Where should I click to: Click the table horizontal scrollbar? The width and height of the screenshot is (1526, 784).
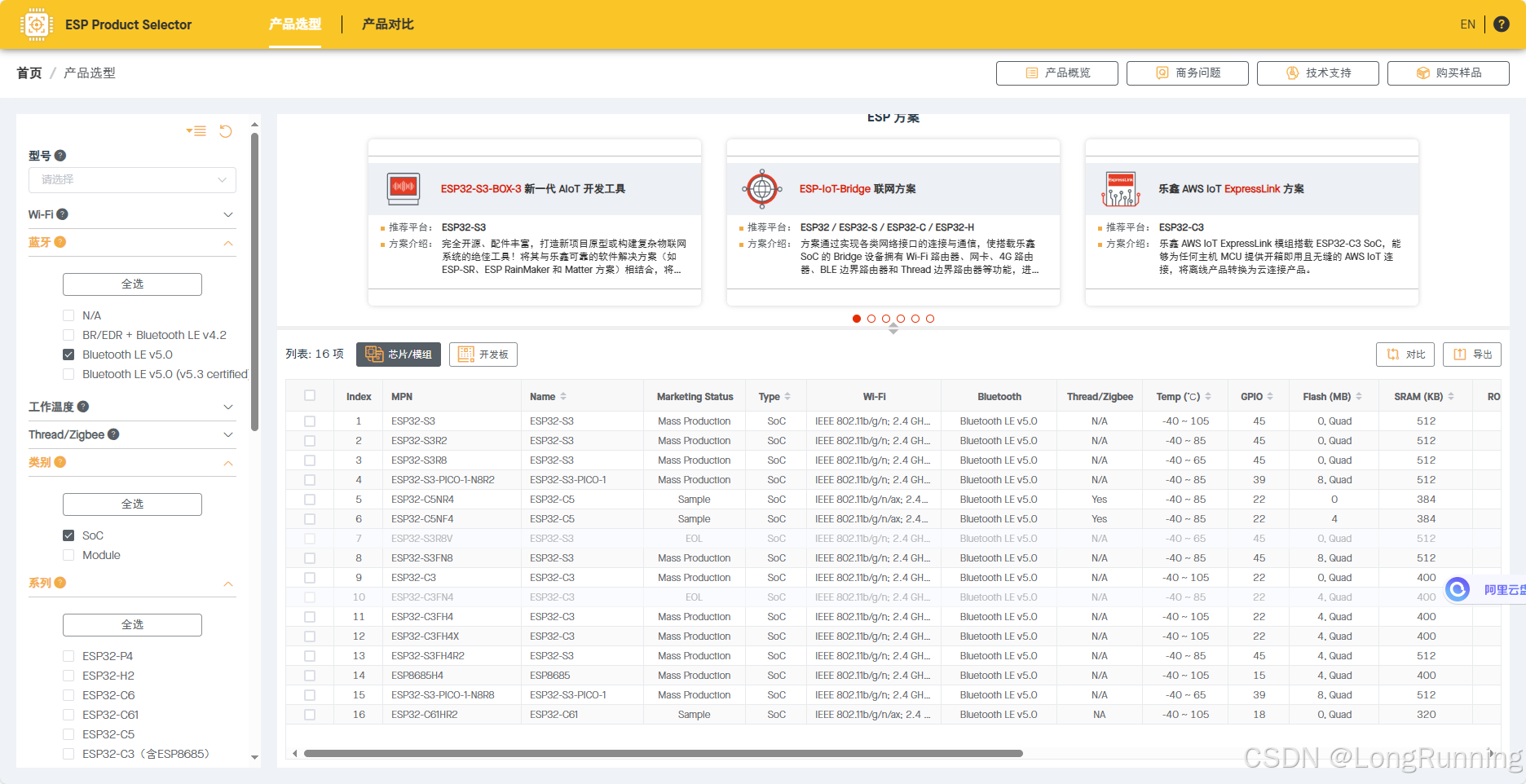point(664,754)
